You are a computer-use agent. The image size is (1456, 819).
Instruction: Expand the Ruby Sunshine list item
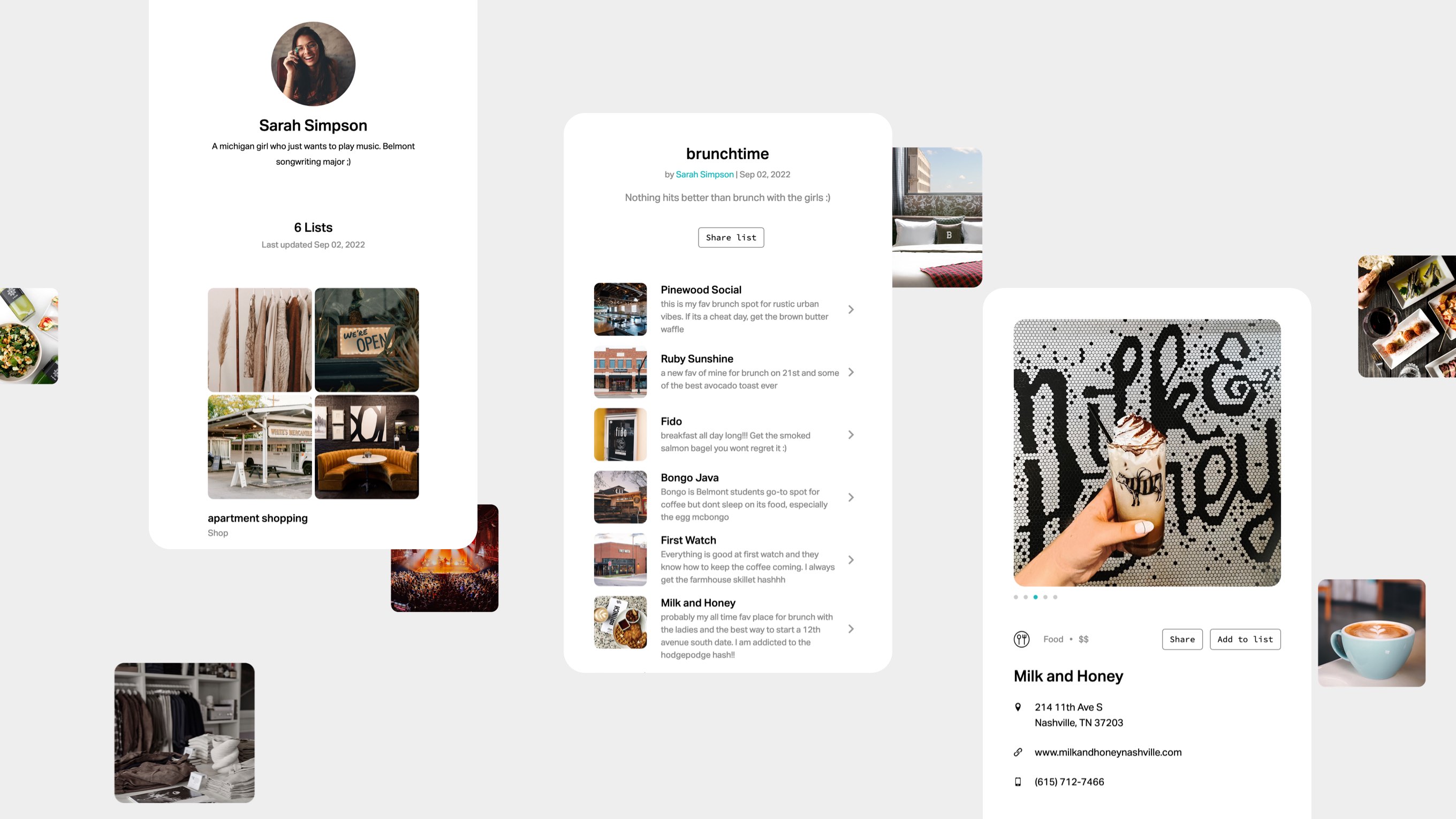click(850, 371)
